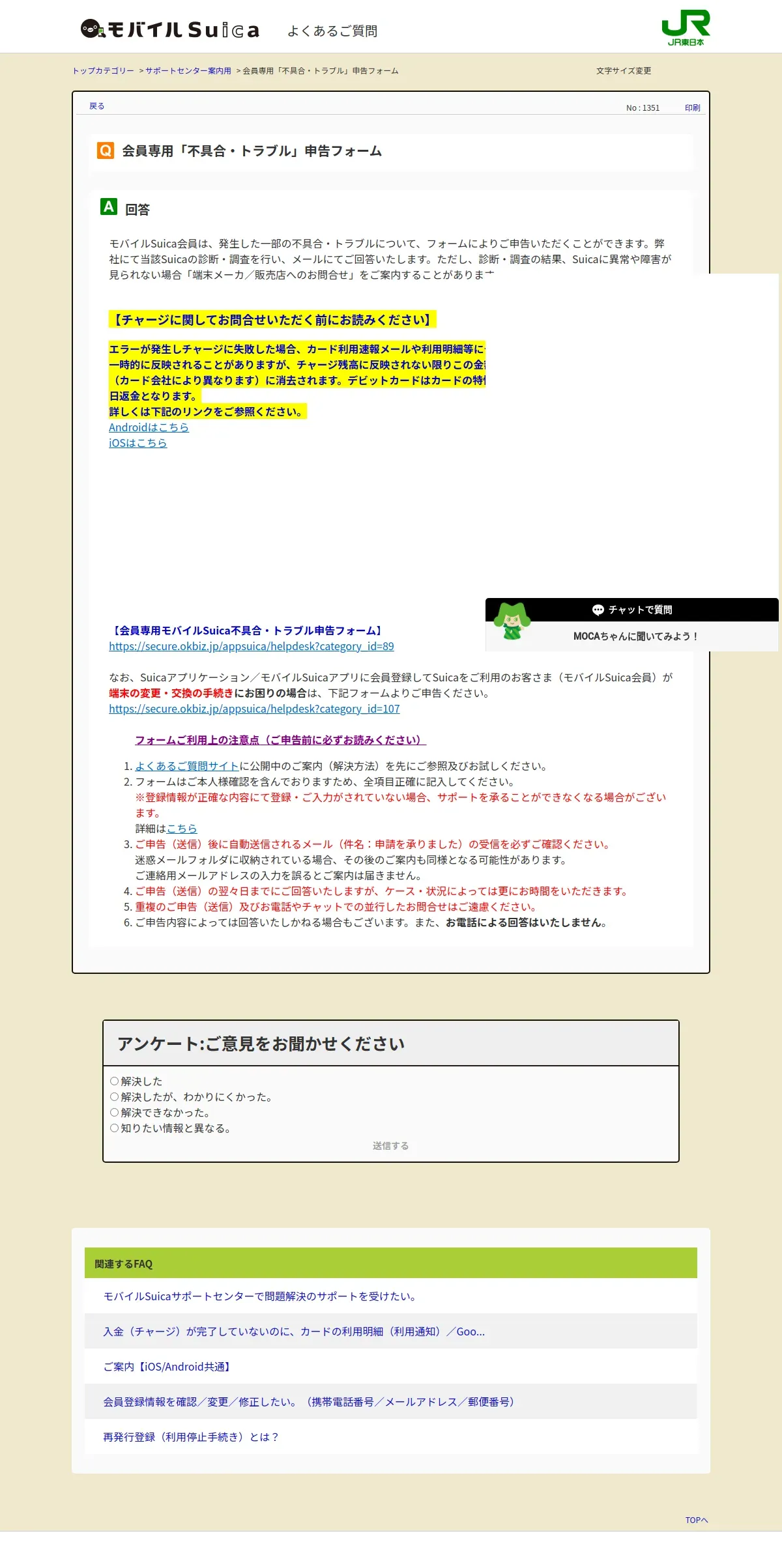Click MOCAちゃんに聞いてみよう！ prompt

[635, 636]
